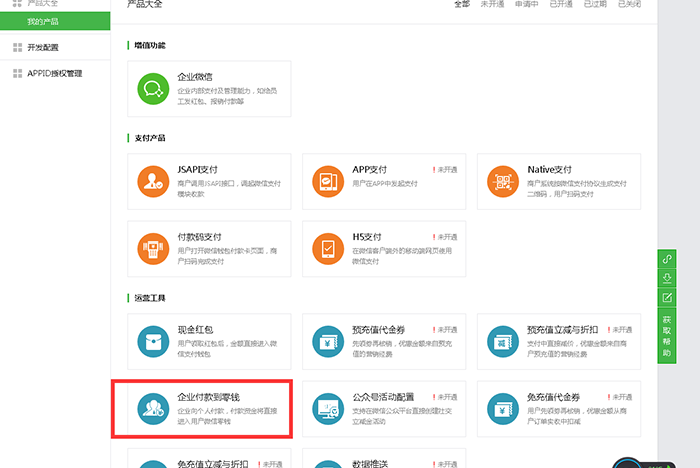This screenshot has width=700, height=468.
Task: Click the H5支付 orange checkmark phone icon
Action: coord(328,249)
